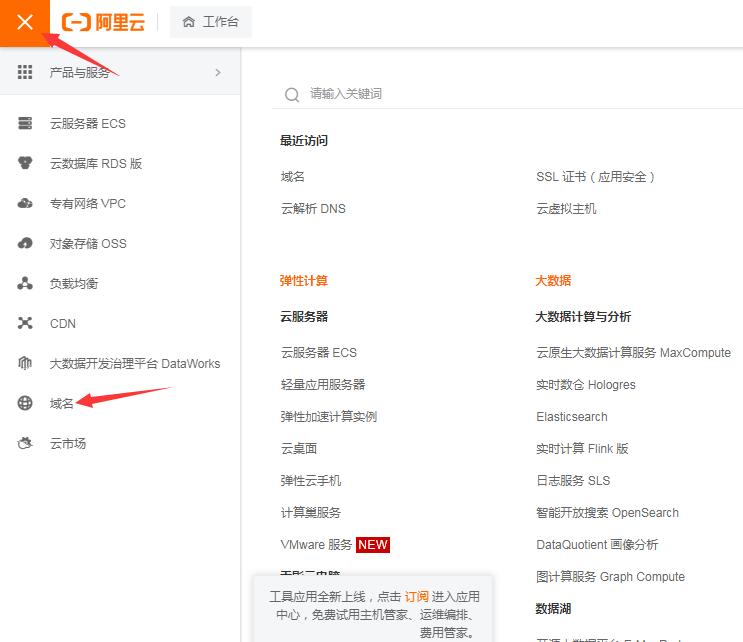Click the 对象存储 OSS cloud icon
The width and height of the screenshot is (743, 642).
tap(25, 243)
